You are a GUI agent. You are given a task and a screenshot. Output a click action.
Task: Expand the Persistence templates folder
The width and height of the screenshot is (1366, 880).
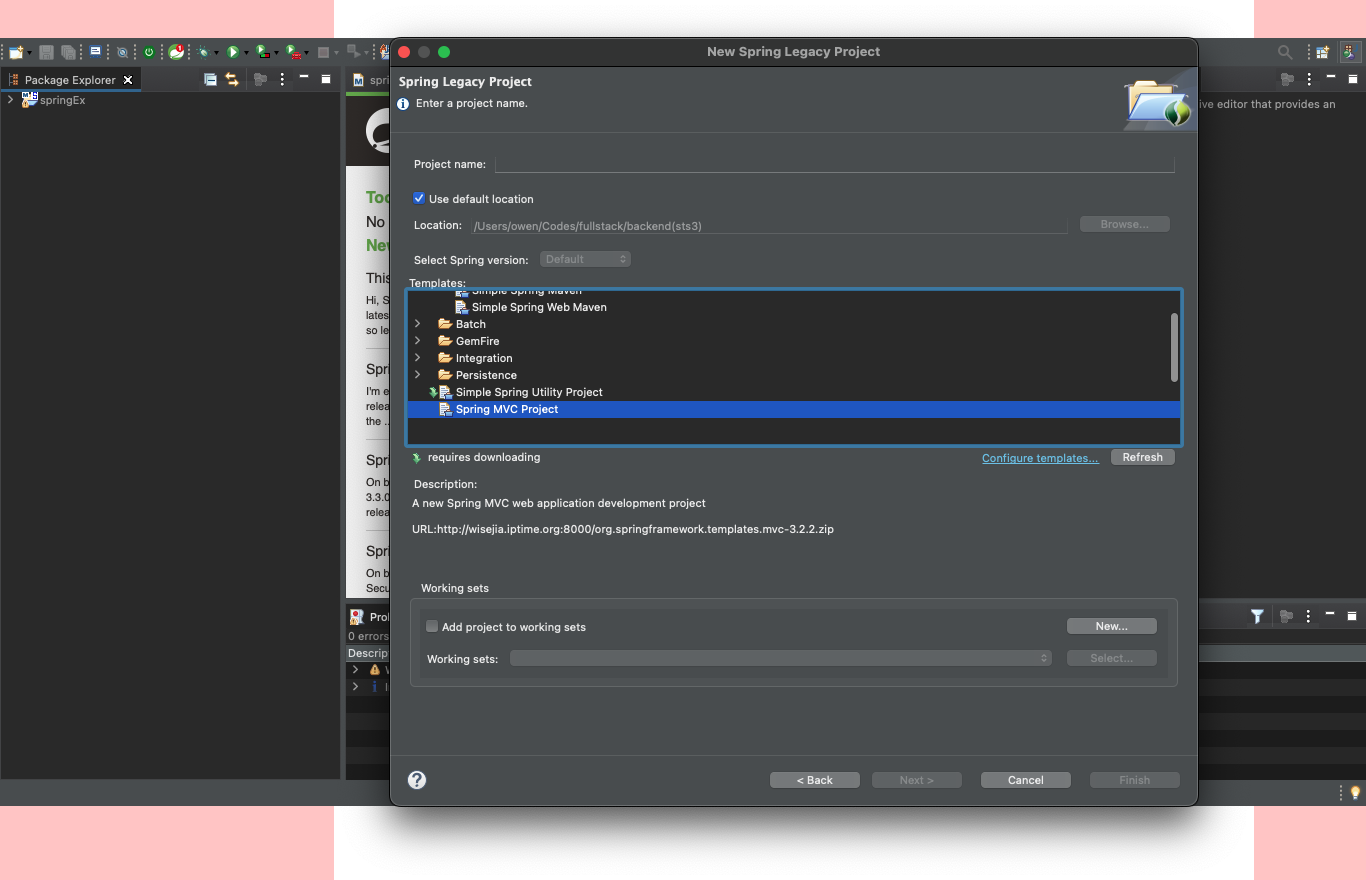point(417,375)
